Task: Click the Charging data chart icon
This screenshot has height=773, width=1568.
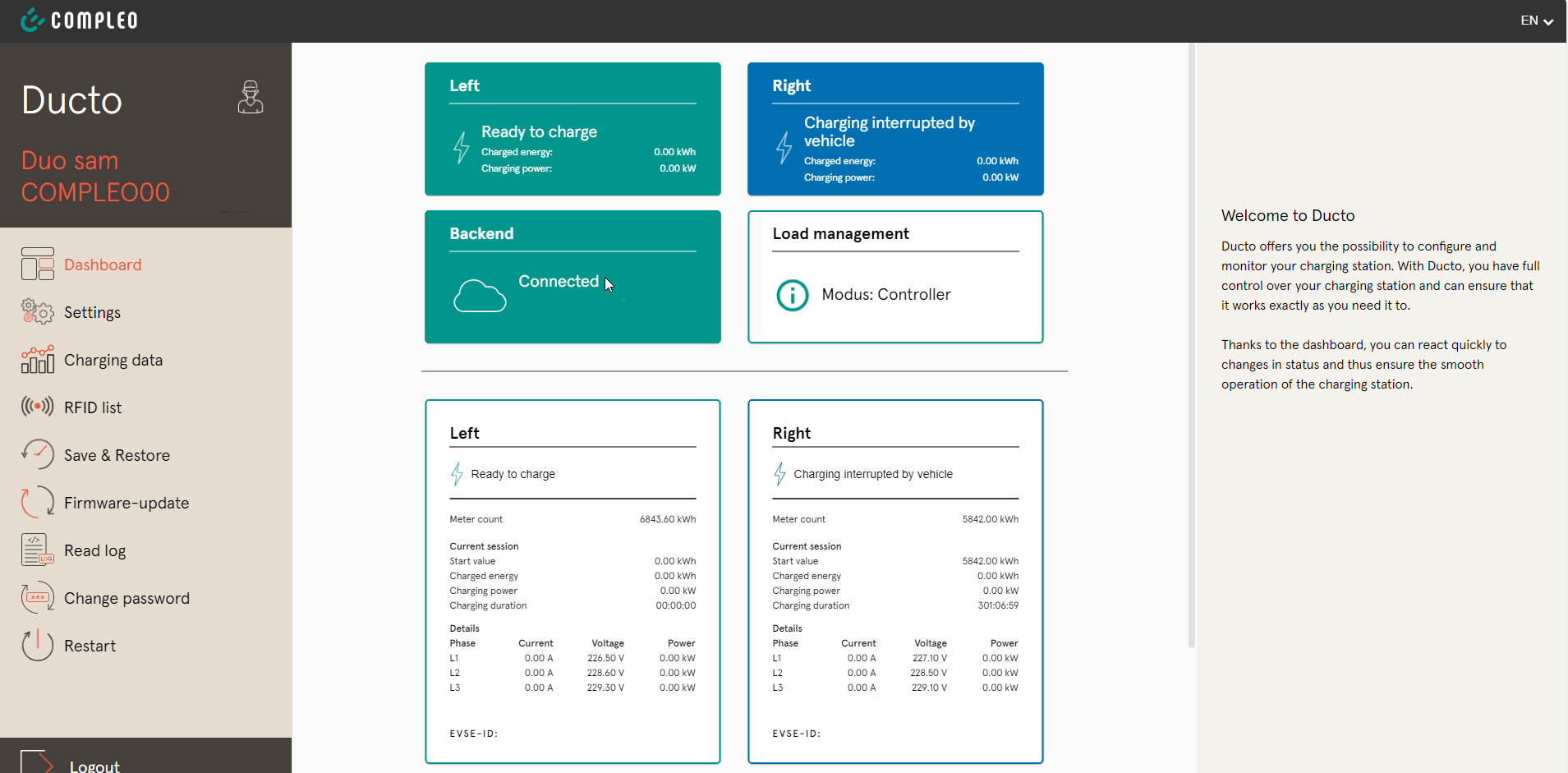Action: 38,360
